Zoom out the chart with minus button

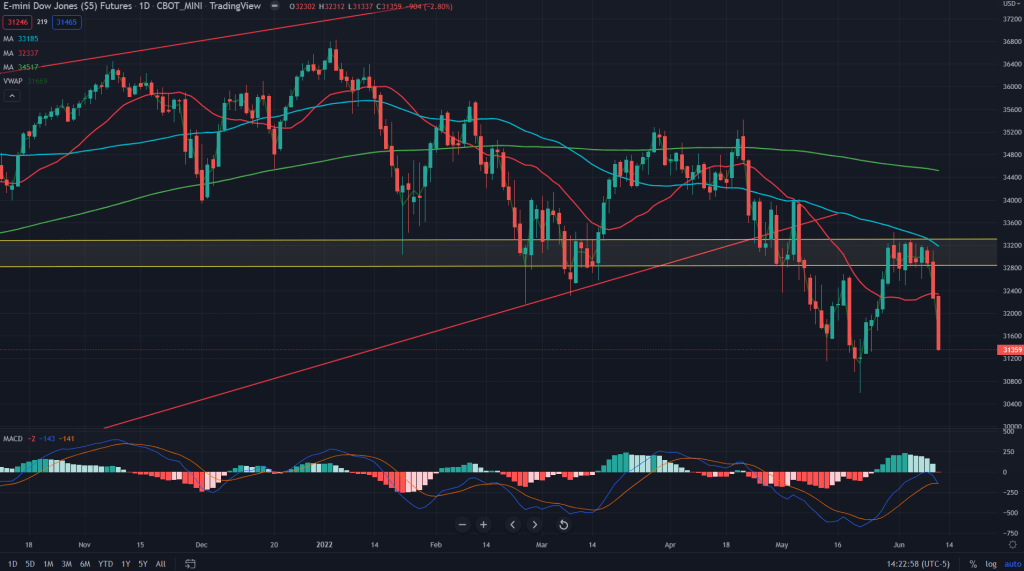click(462, 524)
